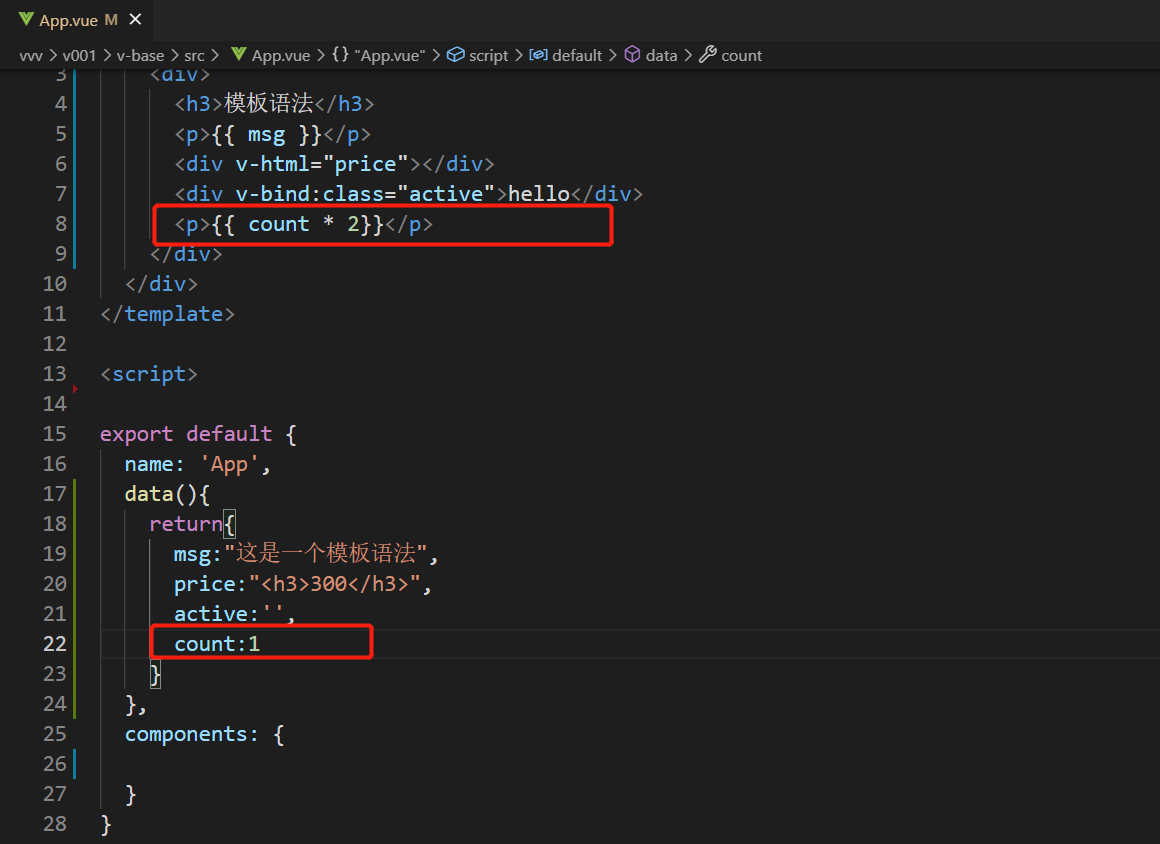This screenshot has width=1160, height=844.
Task: Click 'v-html' attribute on line 6
Action: tap(272, 163)
